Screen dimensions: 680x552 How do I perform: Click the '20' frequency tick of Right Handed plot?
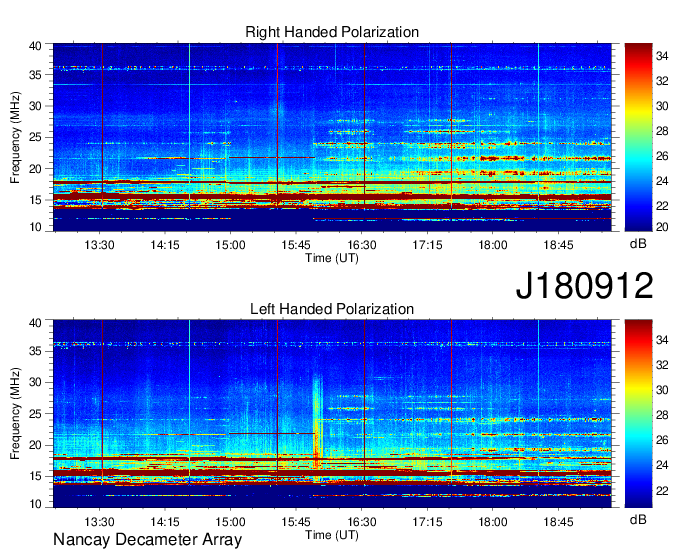click(x=35, y=169)
